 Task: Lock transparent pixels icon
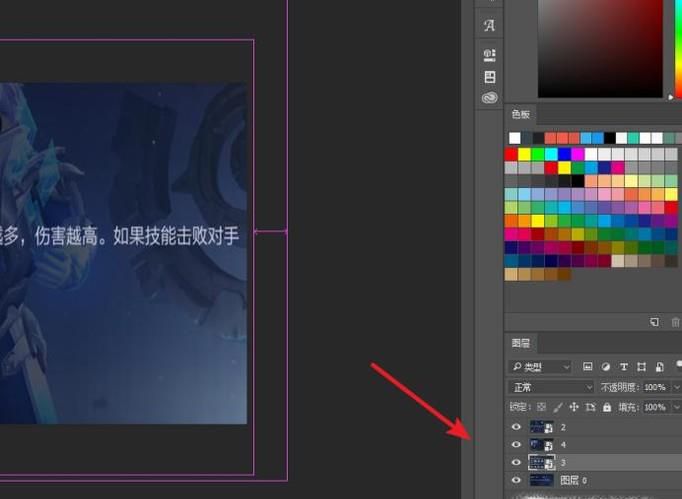542,407
